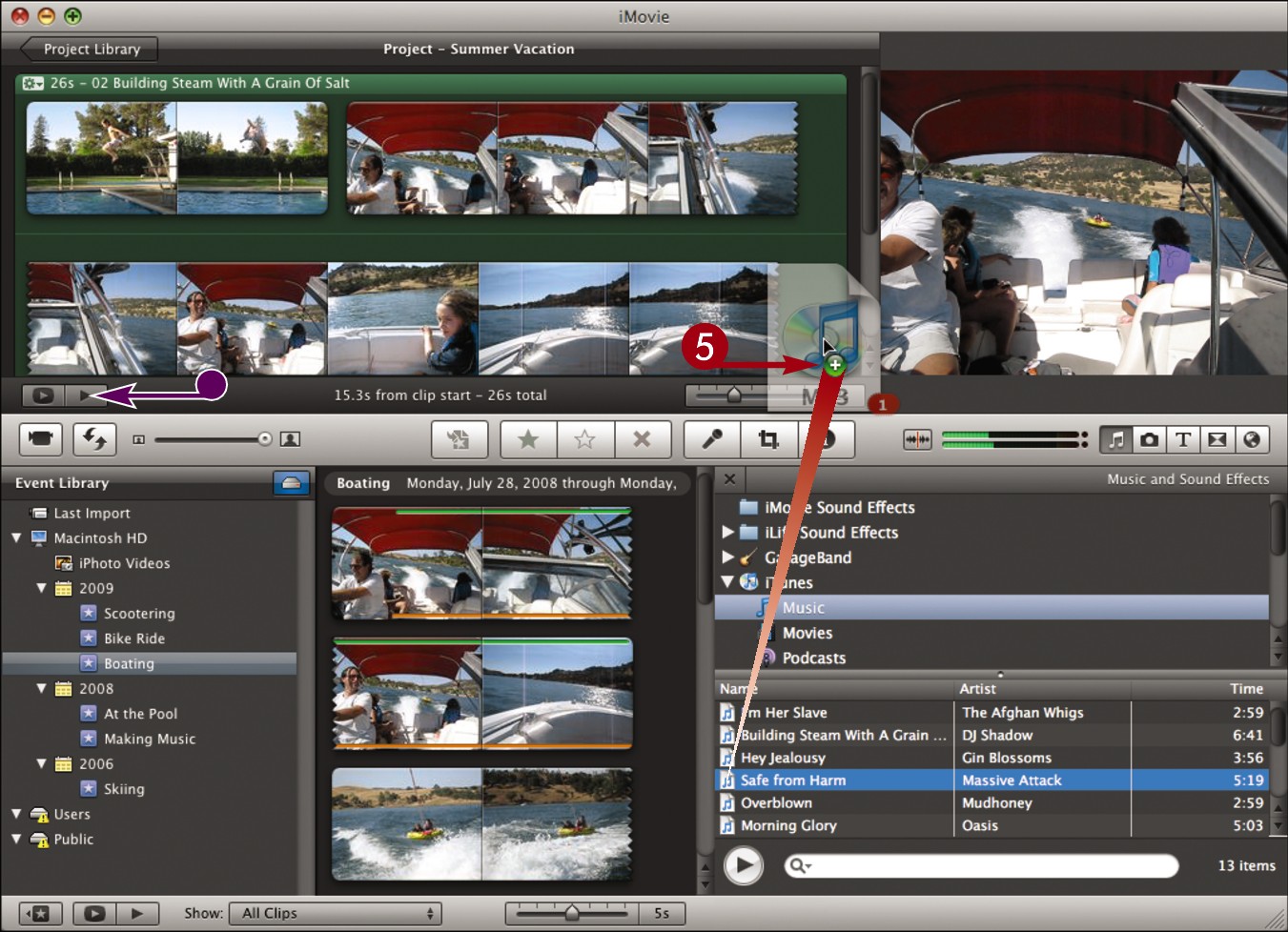1288x932 pixels.
Task: Select the tubing wake event clip
Action: point(482,824)
